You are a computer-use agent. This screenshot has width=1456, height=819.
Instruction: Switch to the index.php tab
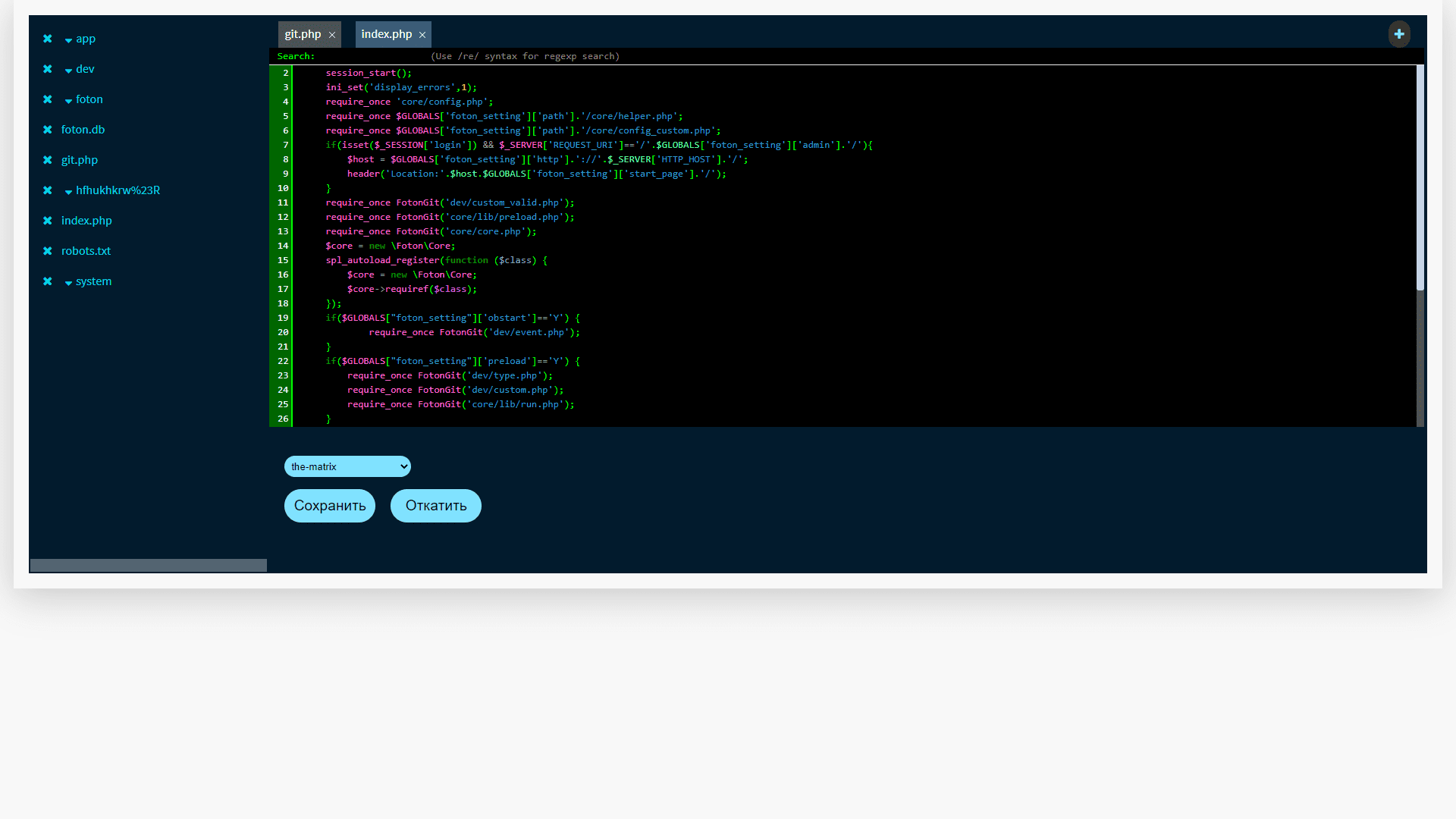pyautogui.click(x=386, y=34)
